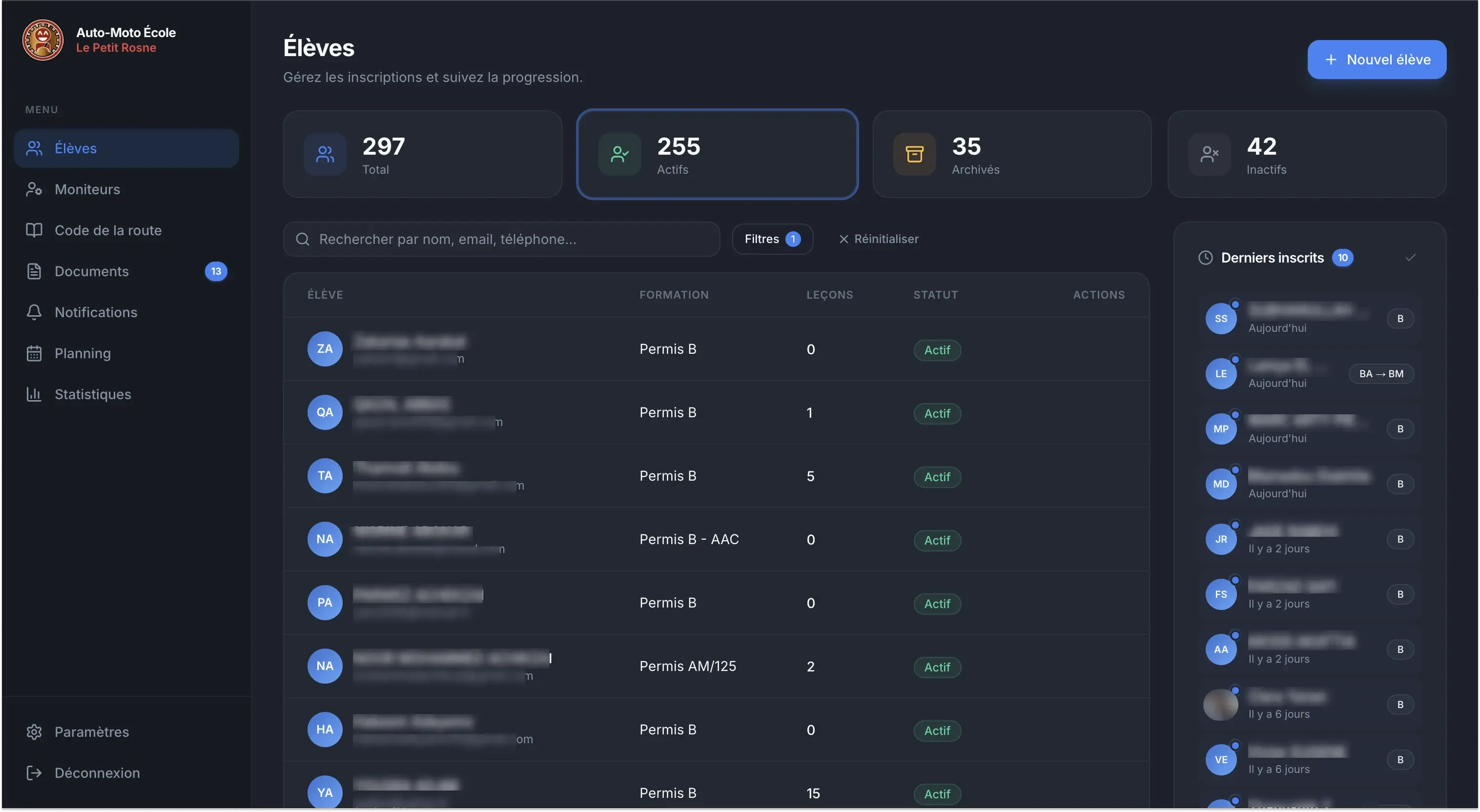1480x812 pixels.
Task: Open Code de la route
Action: (x=126, y=230)
